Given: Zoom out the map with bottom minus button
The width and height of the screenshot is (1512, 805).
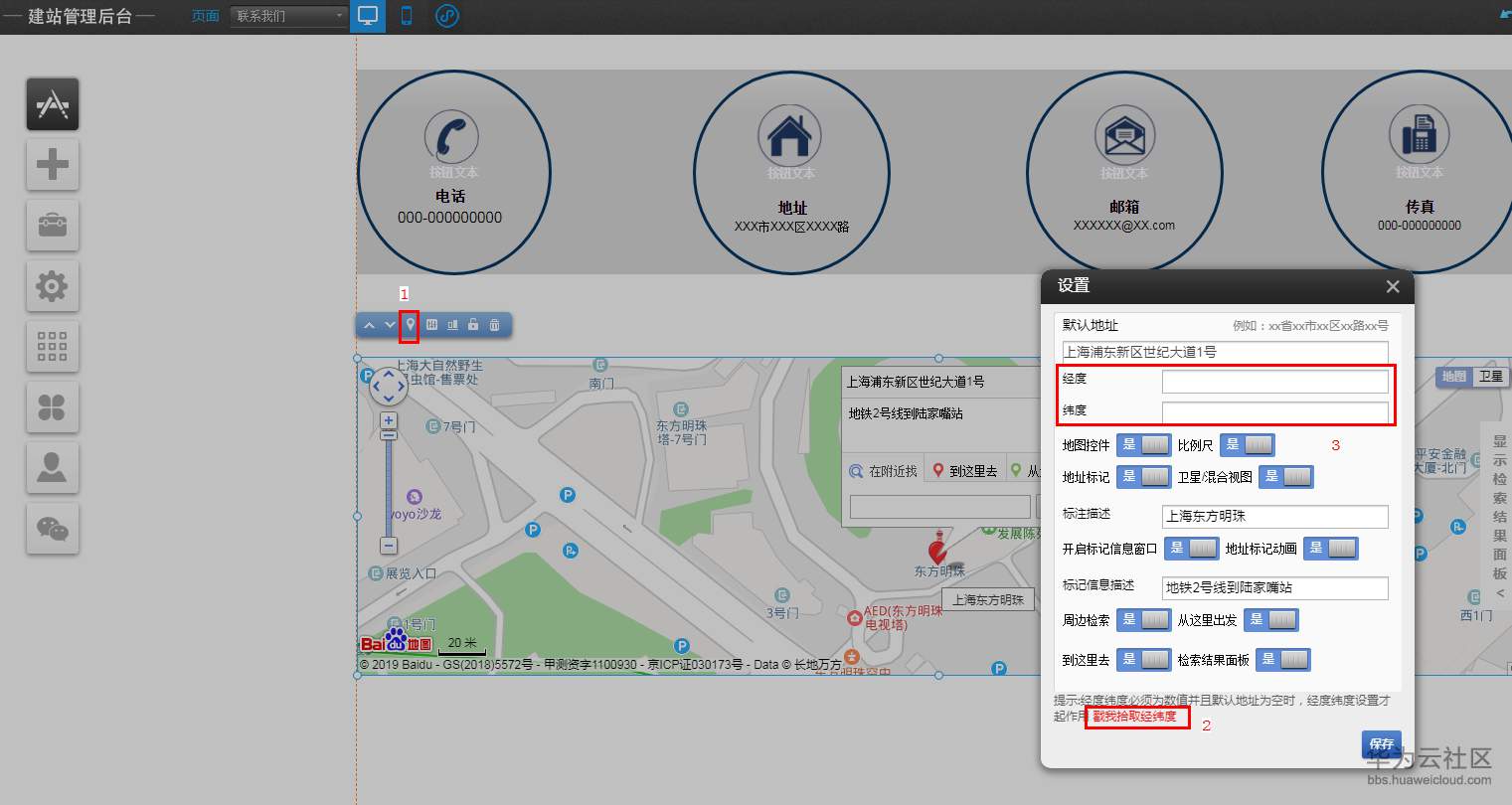Looking at the screenshot, I should [x=389, y=546].
